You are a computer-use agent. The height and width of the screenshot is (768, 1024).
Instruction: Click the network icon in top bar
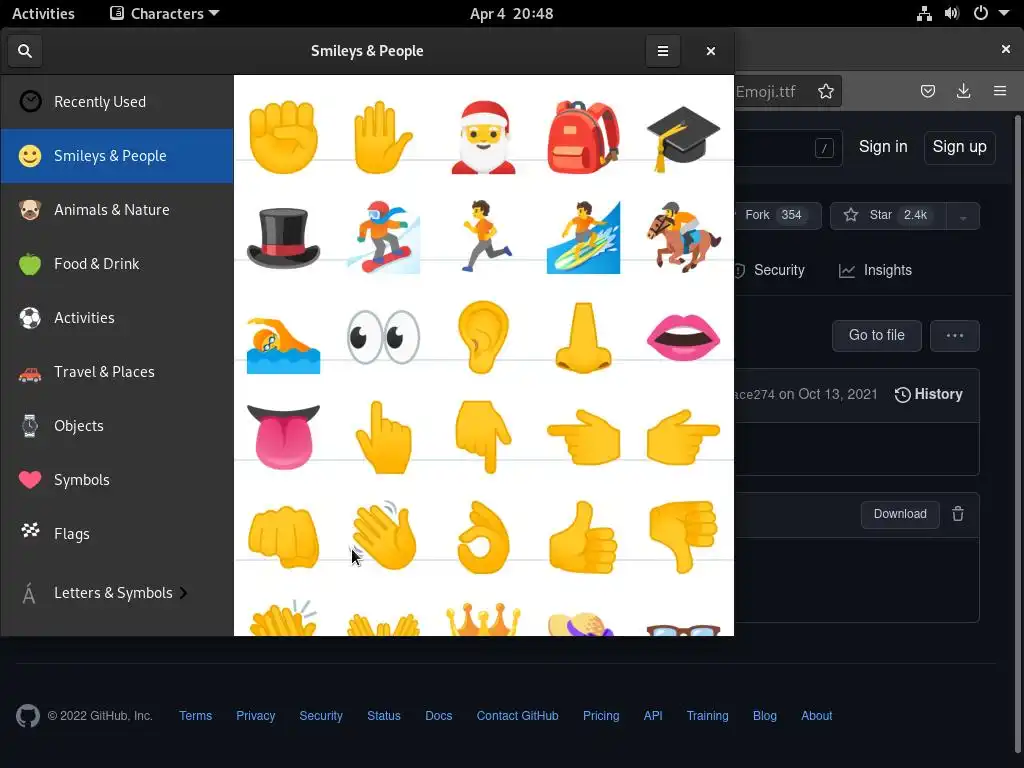pos(924,13)
